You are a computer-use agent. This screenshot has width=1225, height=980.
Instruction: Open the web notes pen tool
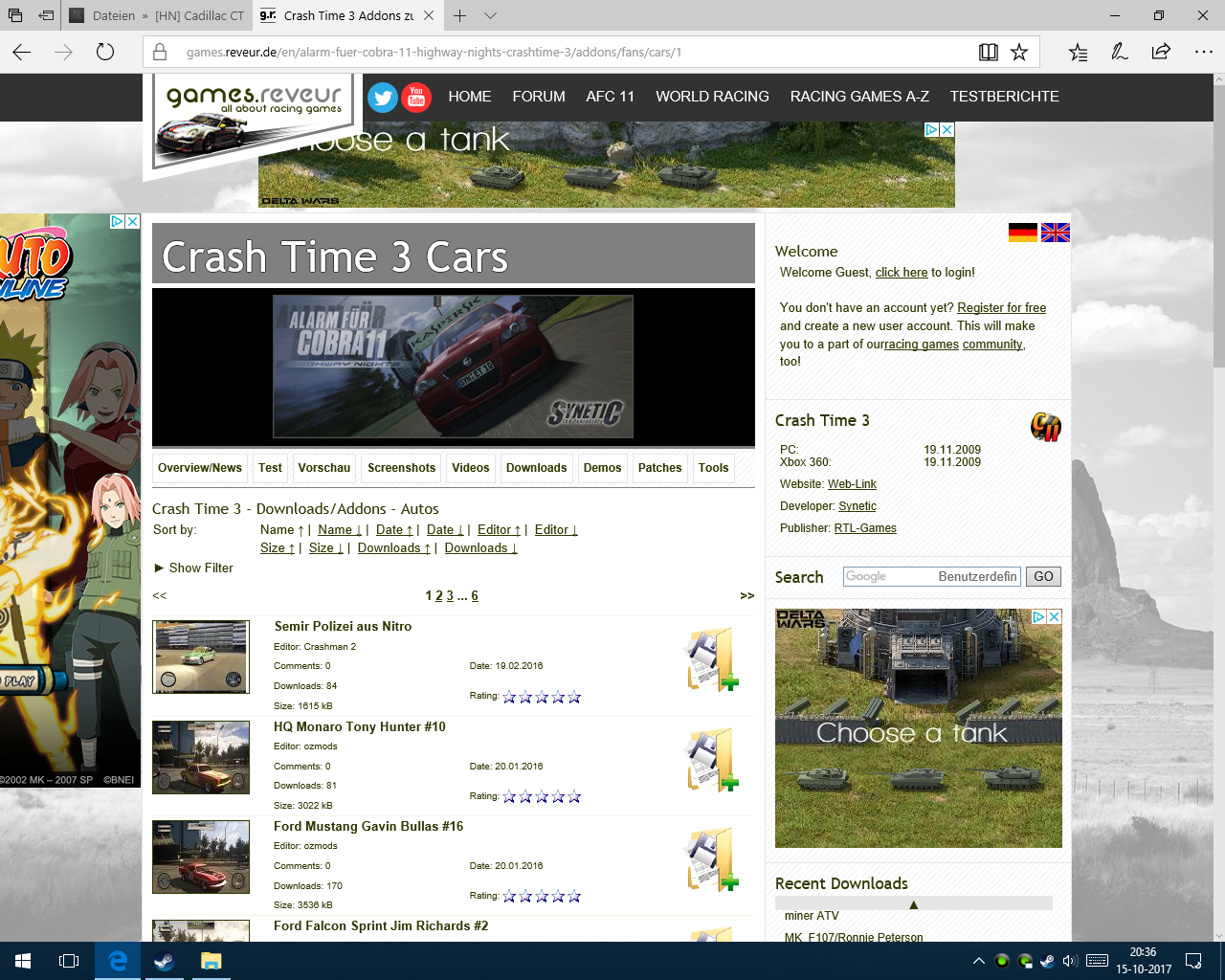point(1120,52)
